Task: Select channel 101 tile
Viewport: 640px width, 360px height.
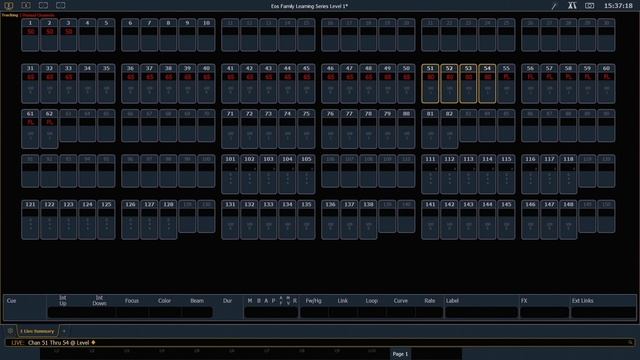Action: 230,174
